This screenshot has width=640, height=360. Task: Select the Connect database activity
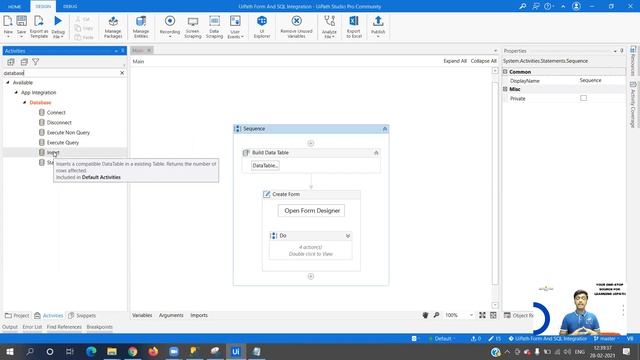(x=56, y=112)
